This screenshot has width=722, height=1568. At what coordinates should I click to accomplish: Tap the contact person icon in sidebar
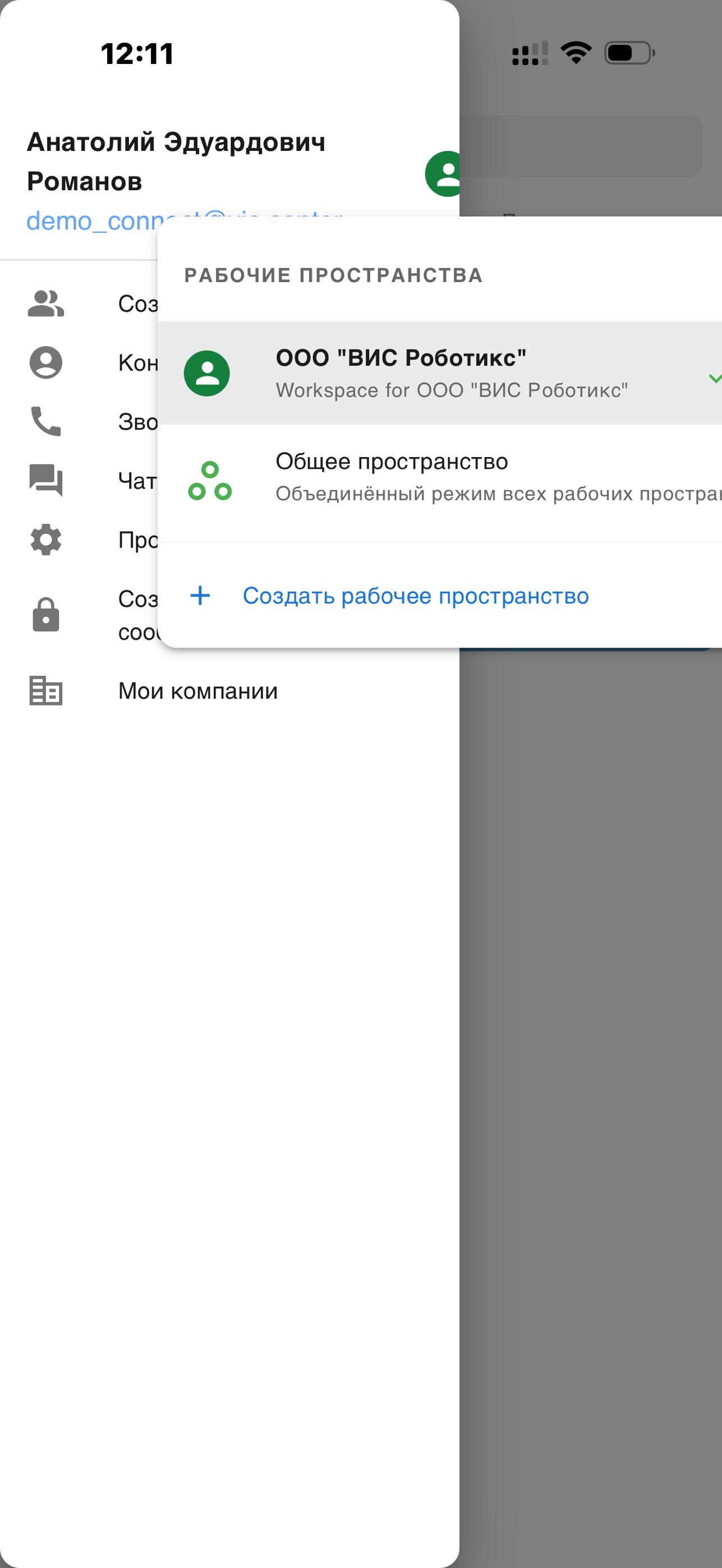coord(45,363)
